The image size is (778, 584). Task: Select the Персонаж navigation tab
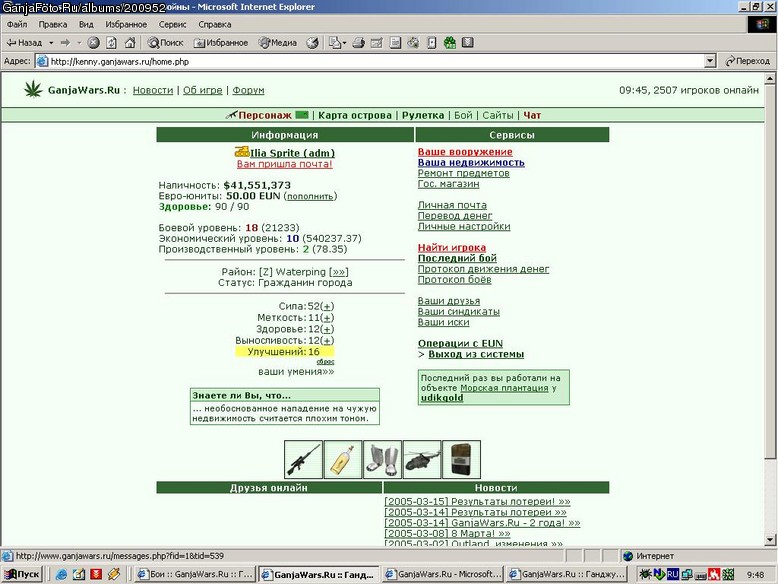pos(265,115)
